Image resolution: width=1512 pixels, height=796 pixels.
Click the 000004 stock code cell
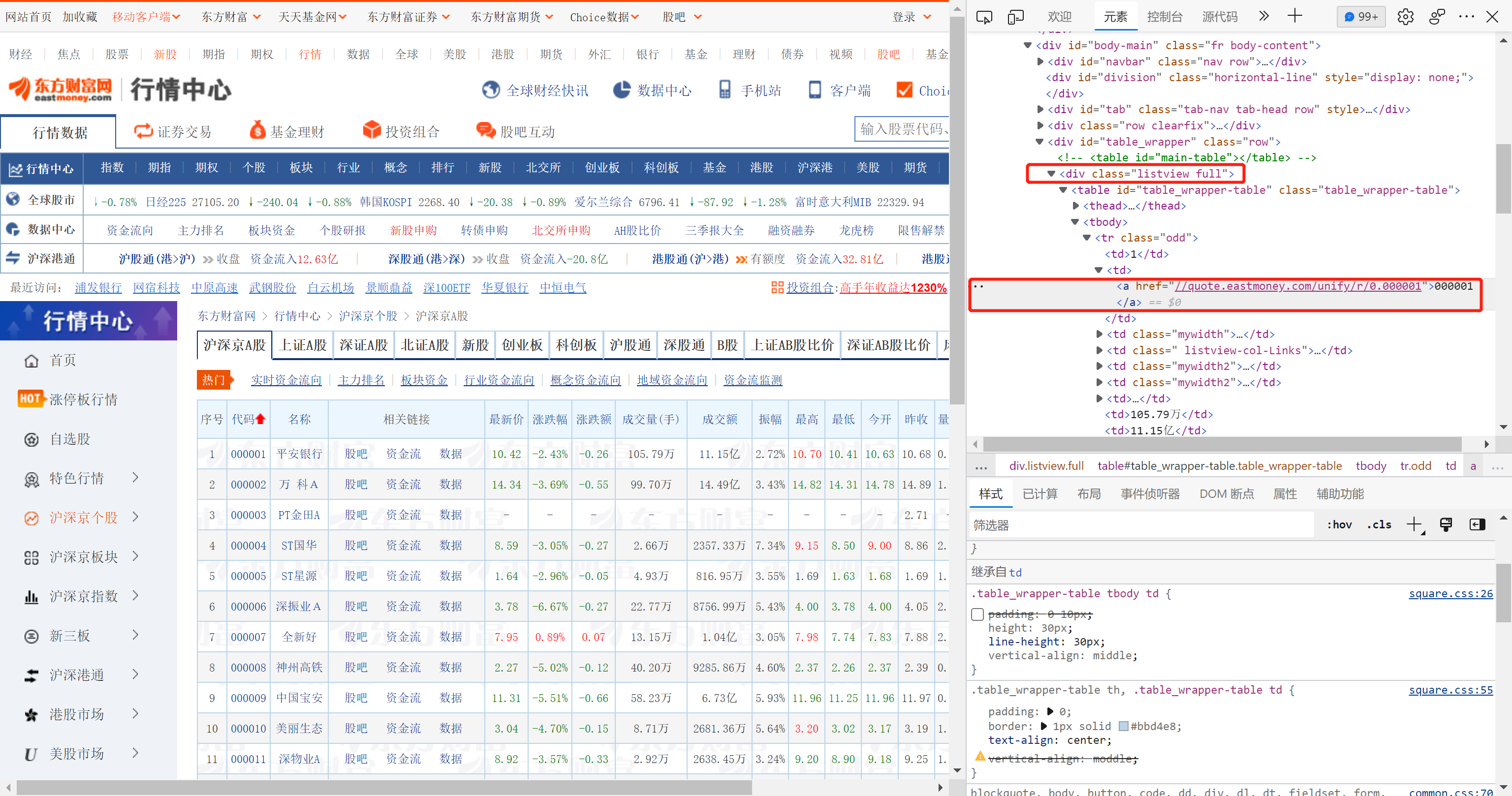click(x=248, y=546)
